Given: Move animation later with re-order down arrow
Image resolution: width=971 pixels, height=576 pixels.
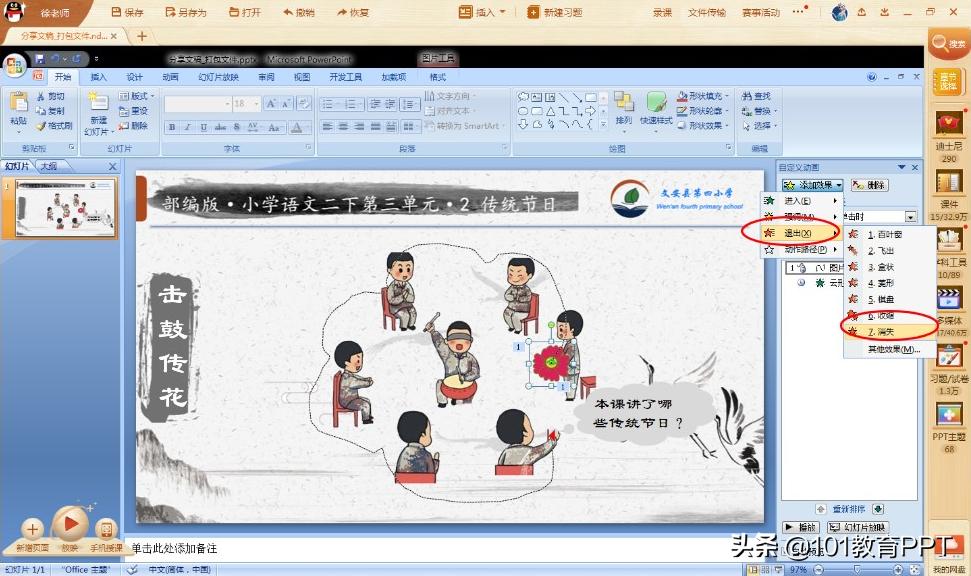Looking at the screenshot, I should point(877,509).
